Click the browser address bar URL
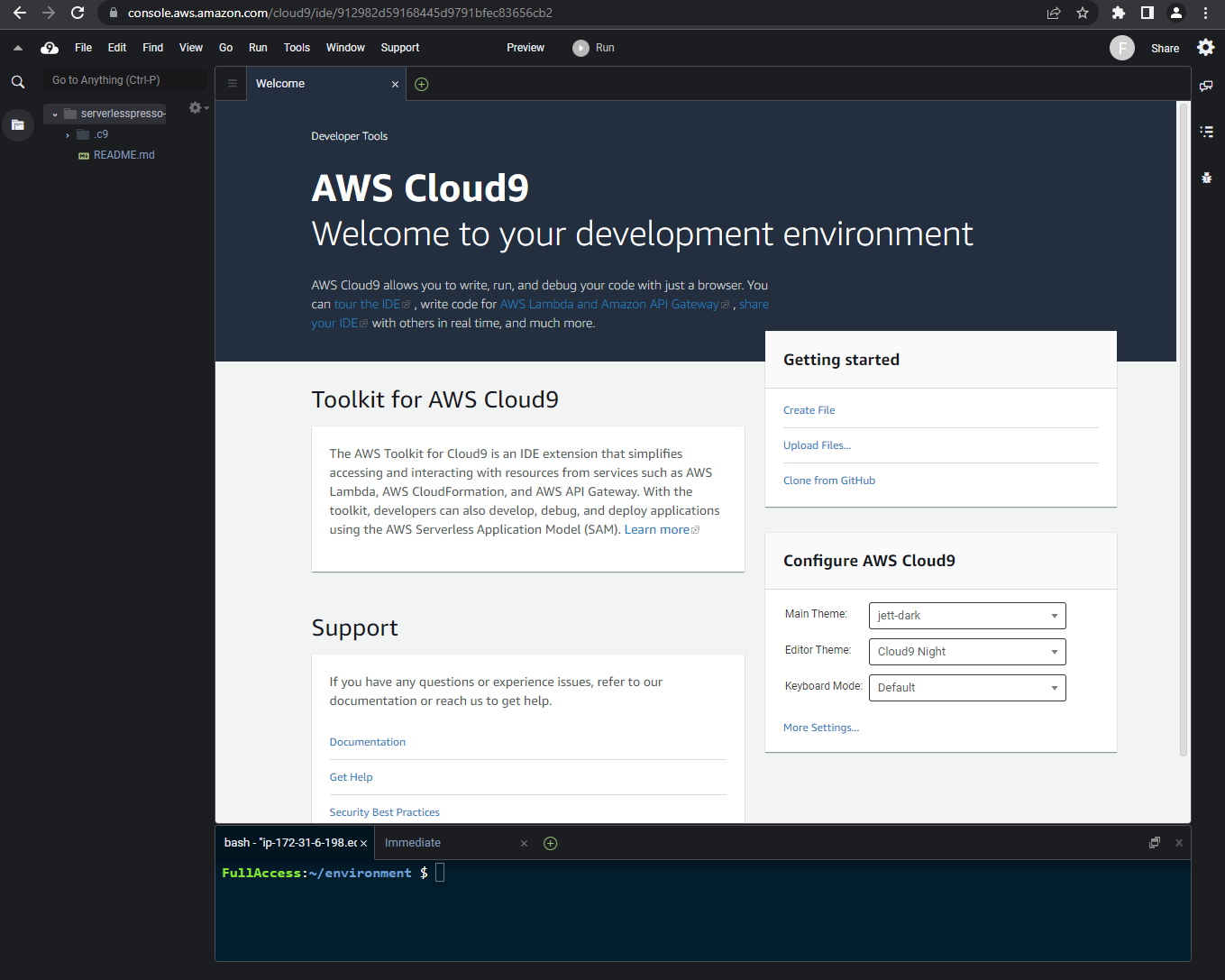This screenshot has width=1225, height=980. [340, 13]
